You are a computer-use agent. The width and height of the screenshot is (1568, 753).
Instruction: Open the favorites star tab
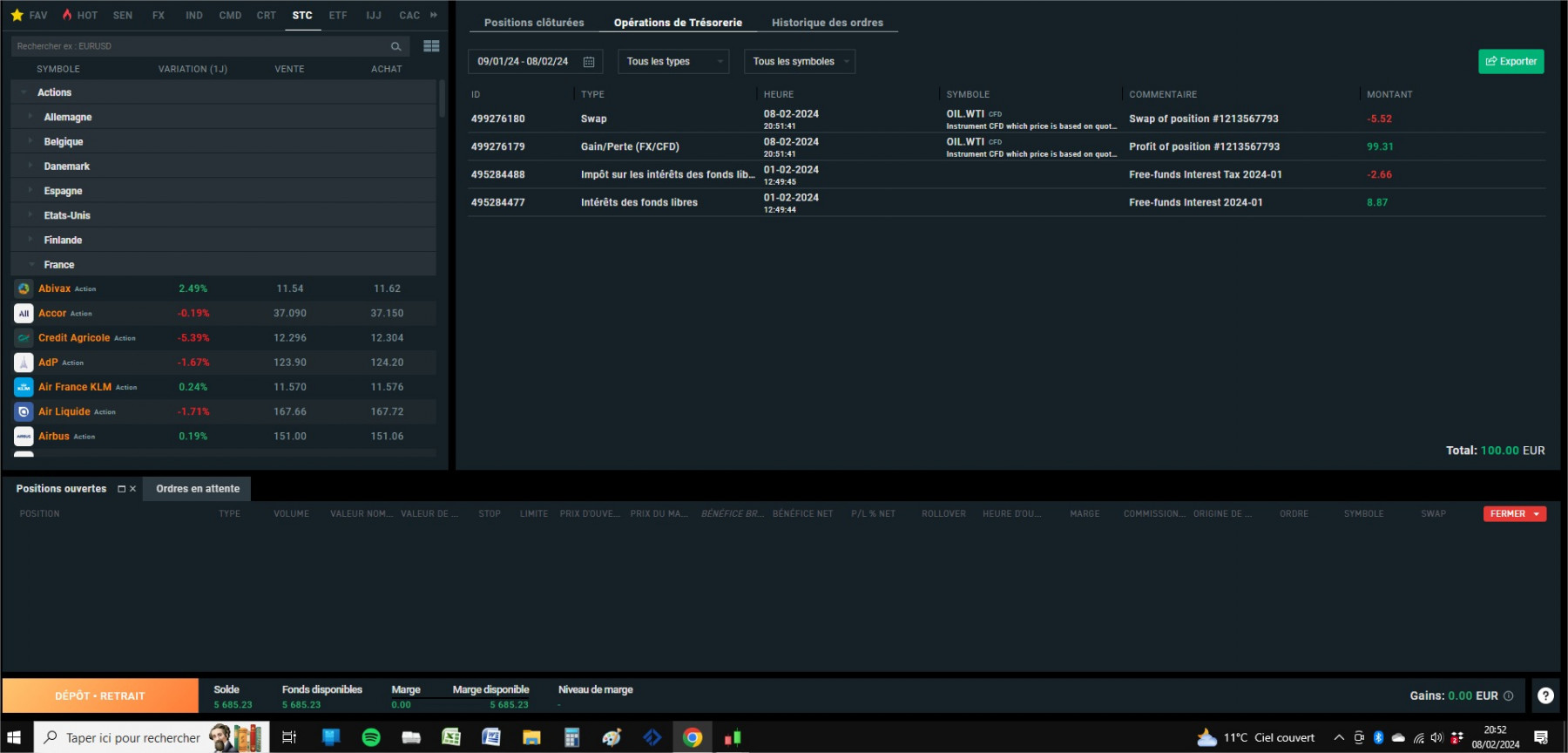pyautogui.click(x=29, y=15)
